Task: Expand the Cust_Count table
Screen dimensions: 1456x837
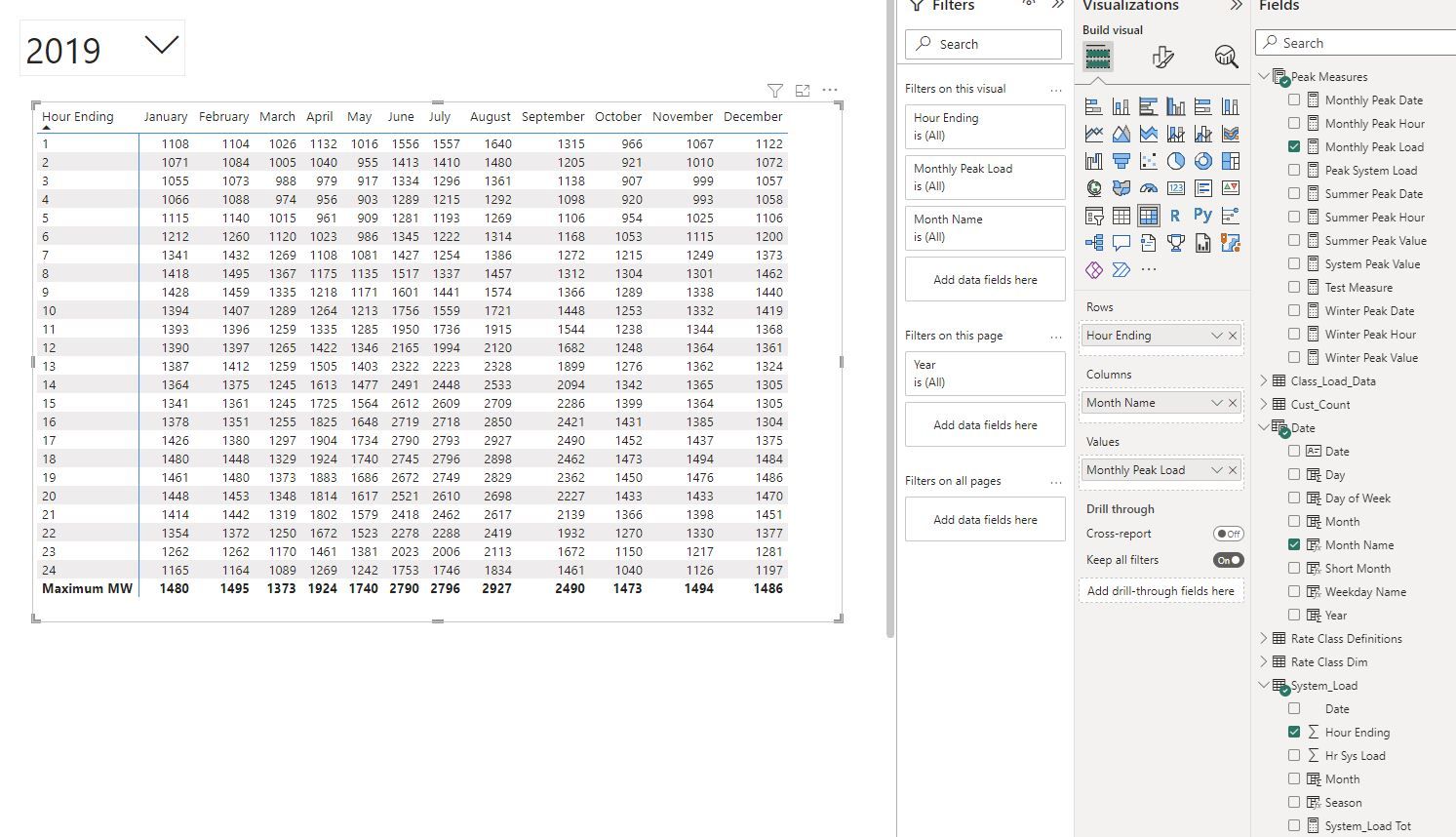Action: coord(1264,404)
